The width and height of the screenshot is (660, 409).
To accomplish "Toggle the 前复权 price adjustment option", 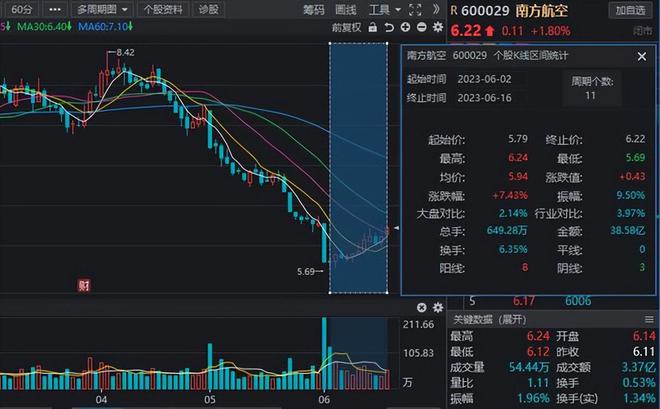I will click(x=346, y=28).
